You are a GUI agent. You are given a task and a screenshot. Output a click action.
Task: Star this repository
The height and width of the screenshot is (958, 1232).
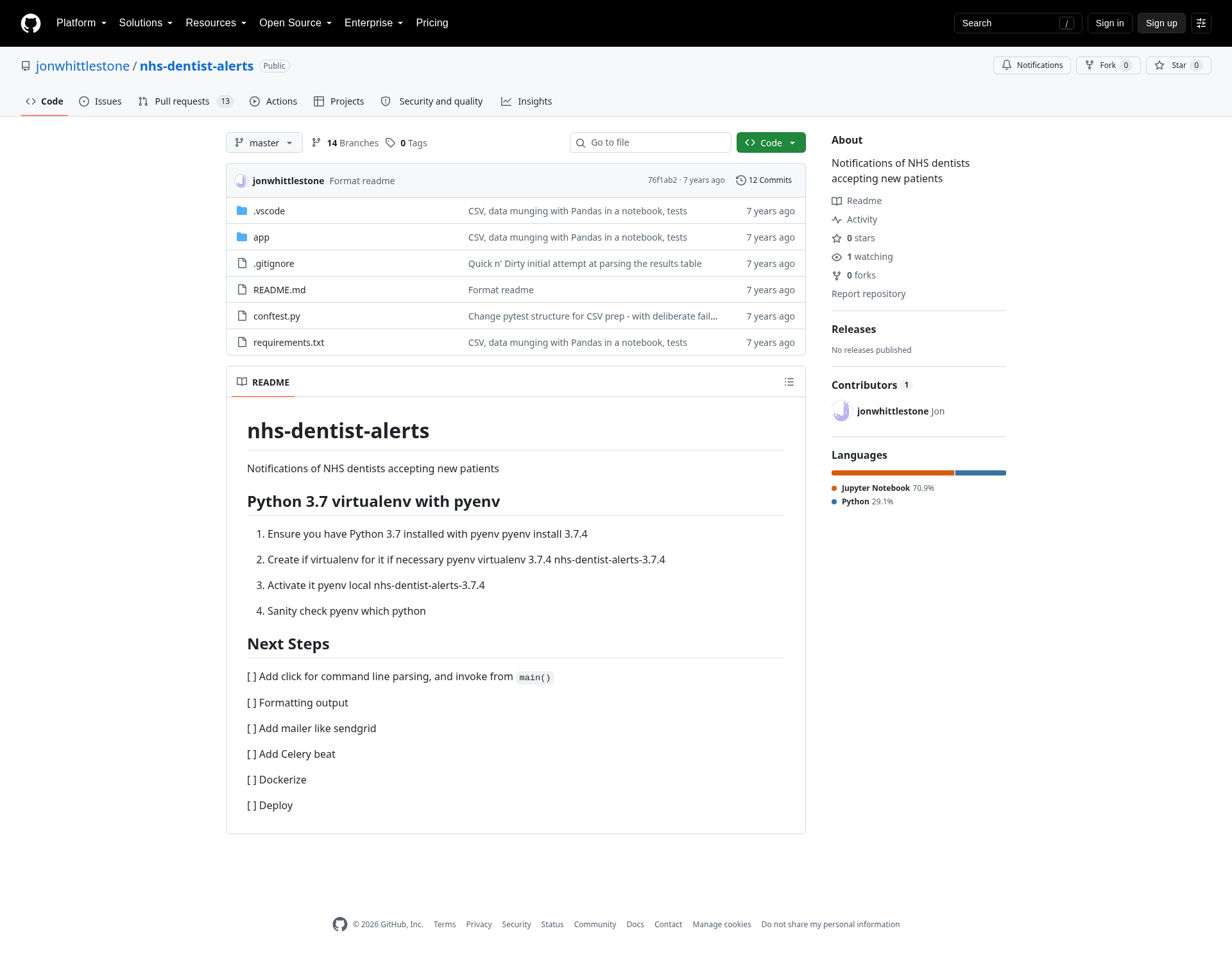click(x=1178, y=65)
